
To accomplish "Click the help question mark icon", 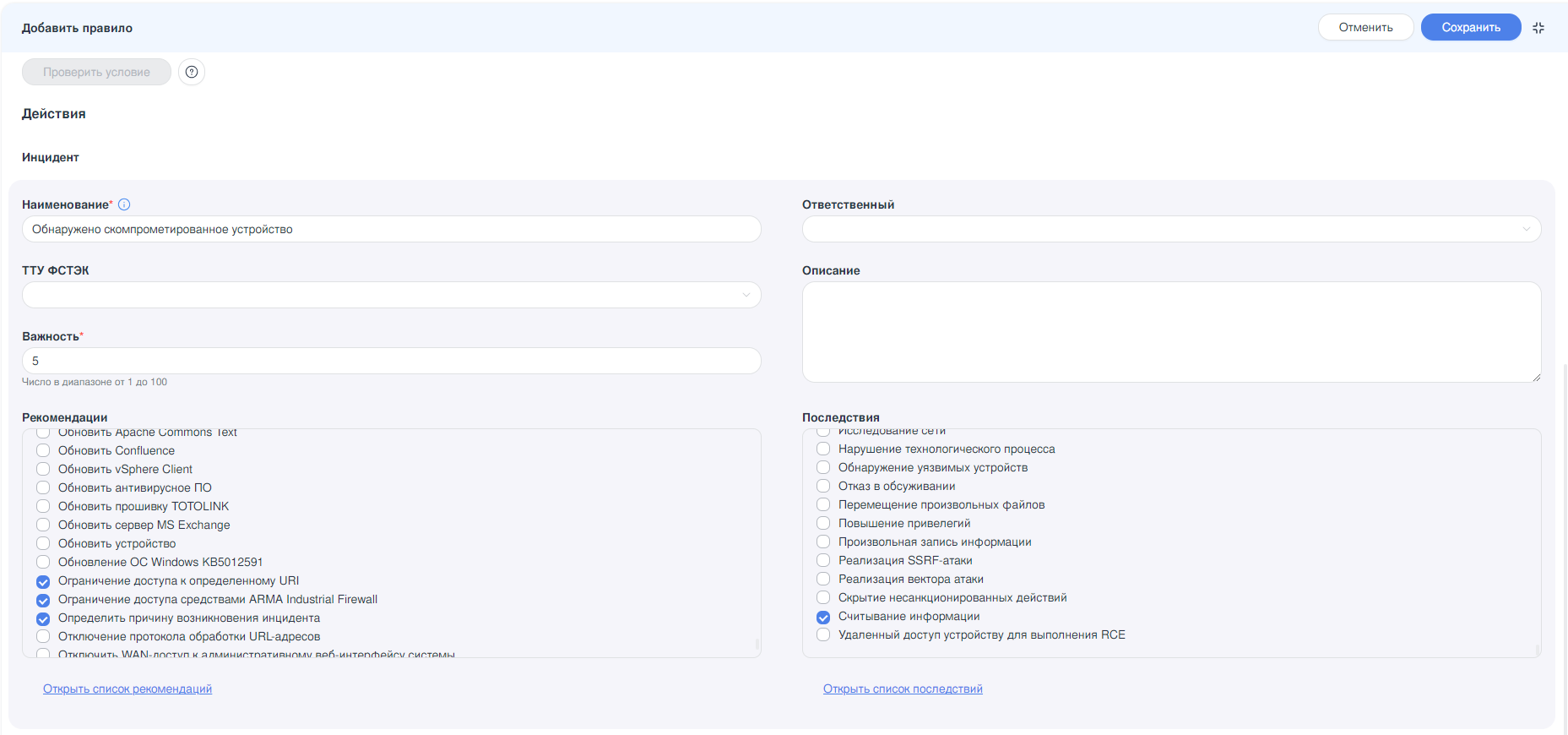I will point(192,72).
